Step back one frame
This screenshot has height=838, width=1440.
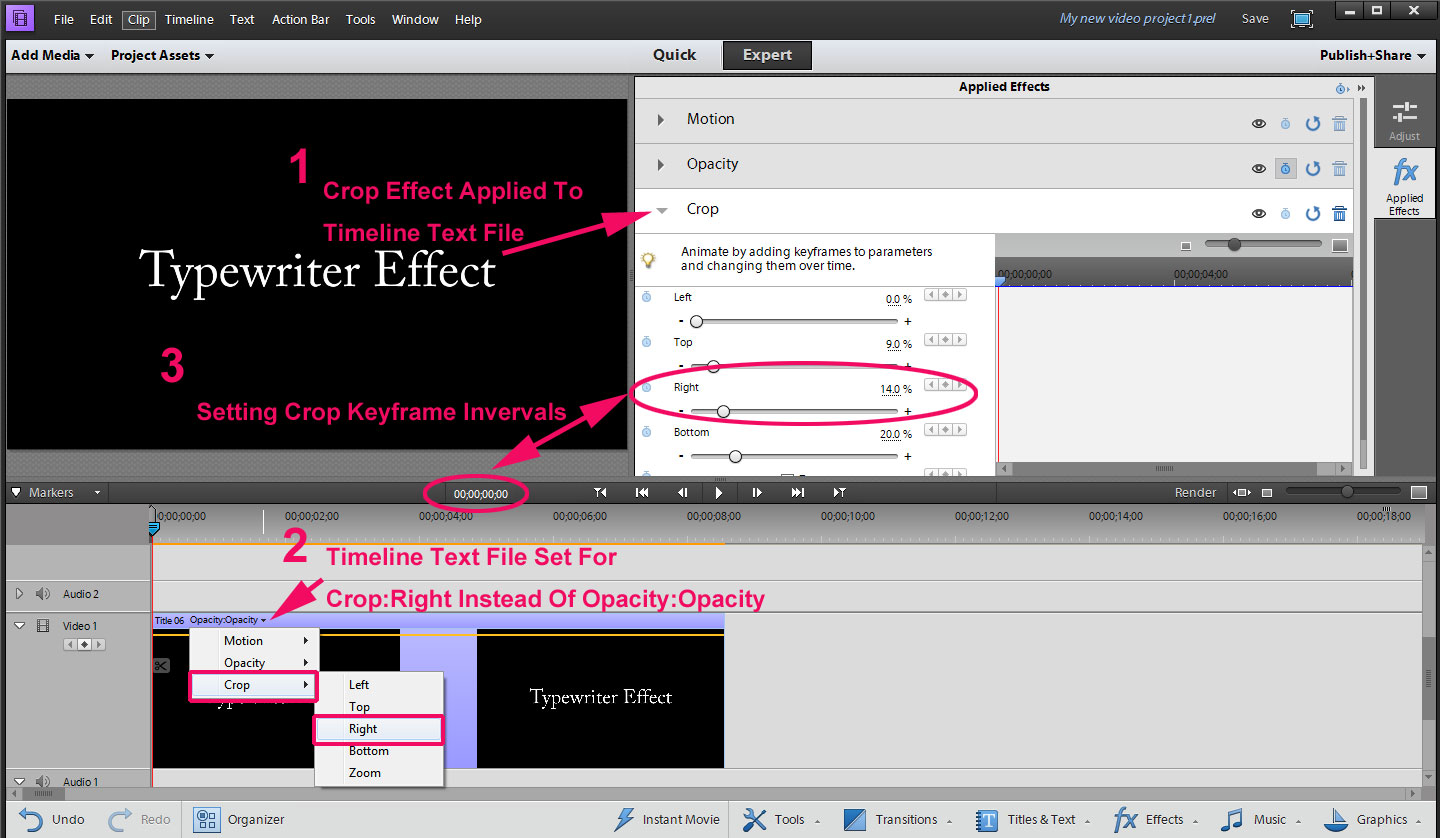pos(683,492)
